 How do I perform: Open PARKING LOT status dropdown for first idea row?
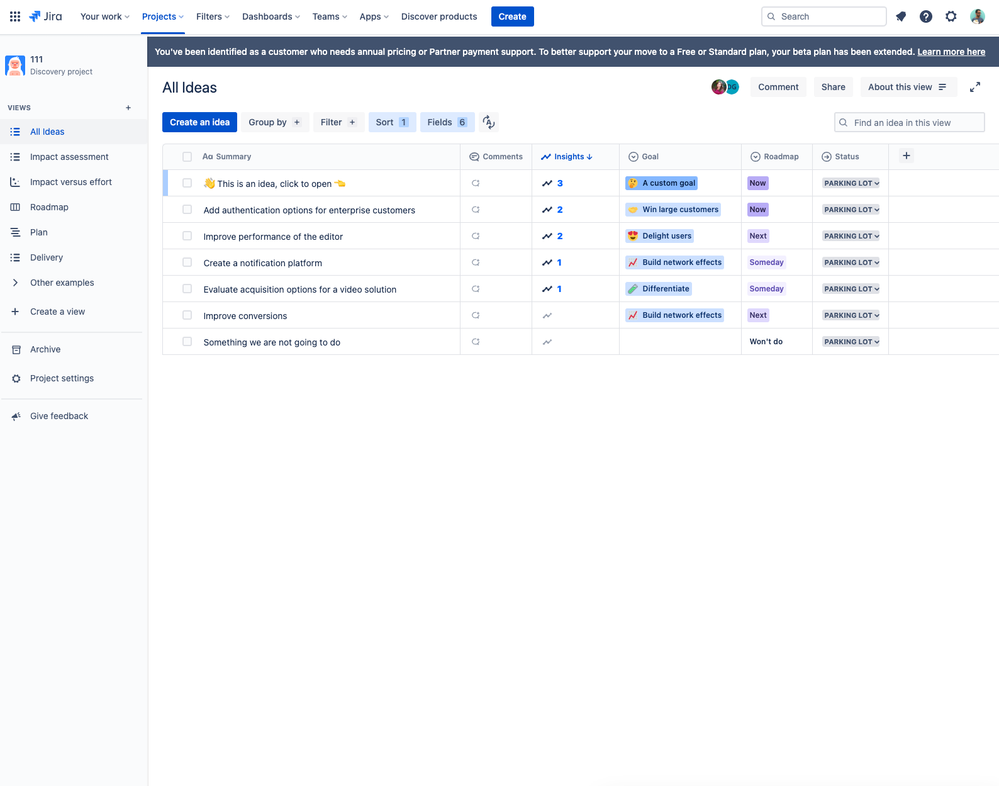(x=851, y=183)
